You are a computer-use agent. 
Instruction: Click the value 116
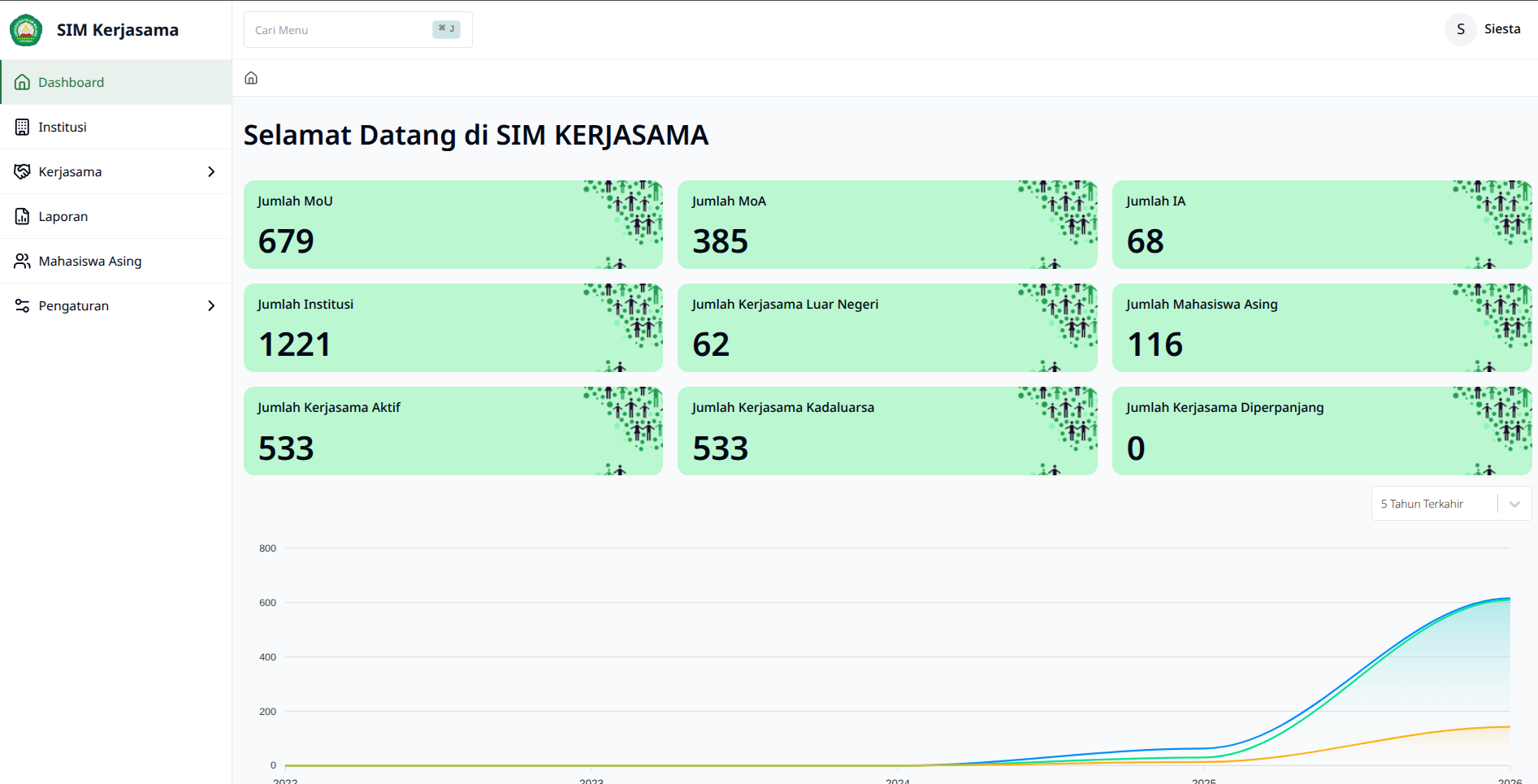point(1155,344)
